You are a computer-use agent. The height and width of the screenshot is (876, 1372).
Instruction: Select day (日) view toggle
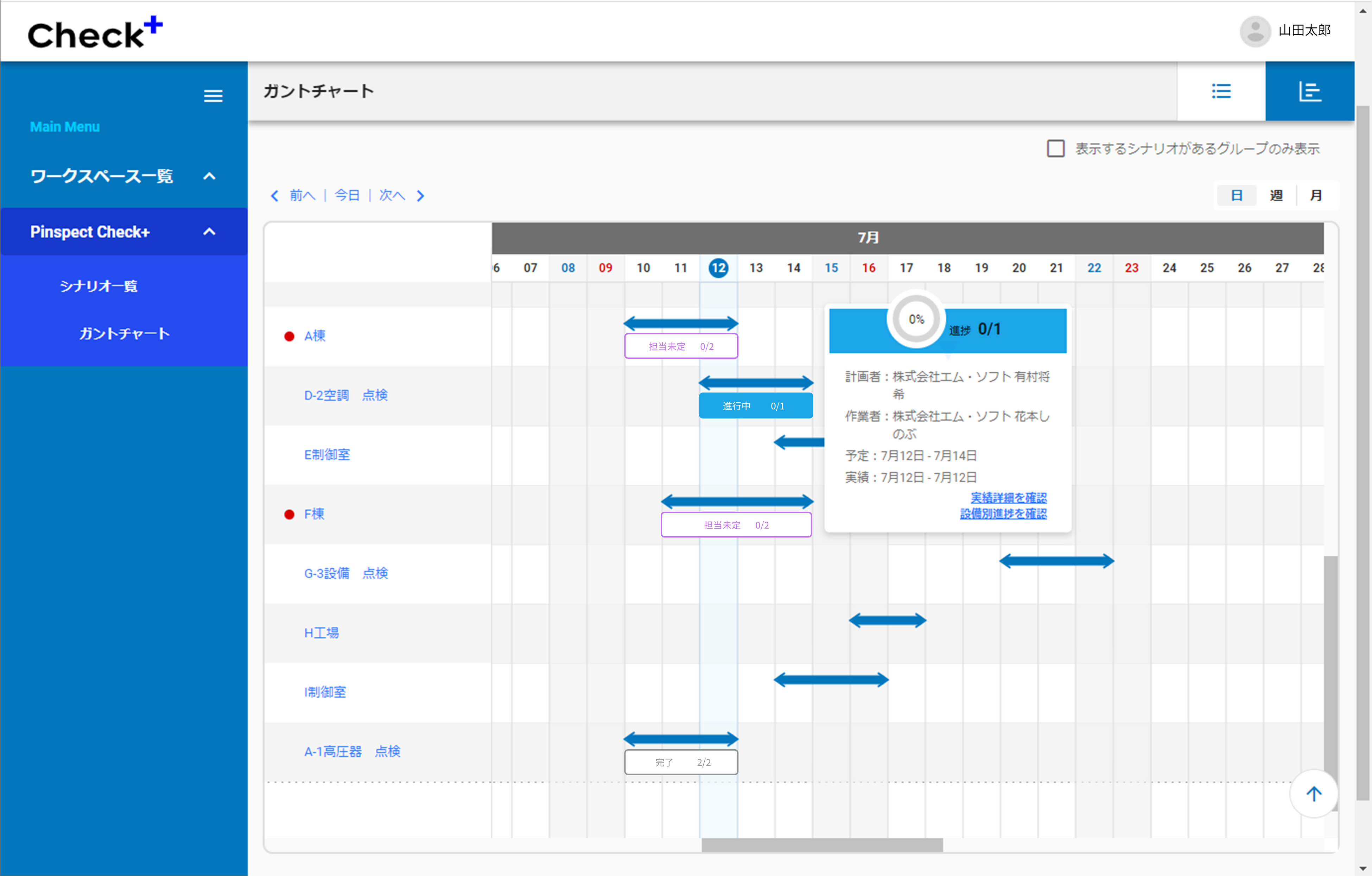1237,195
